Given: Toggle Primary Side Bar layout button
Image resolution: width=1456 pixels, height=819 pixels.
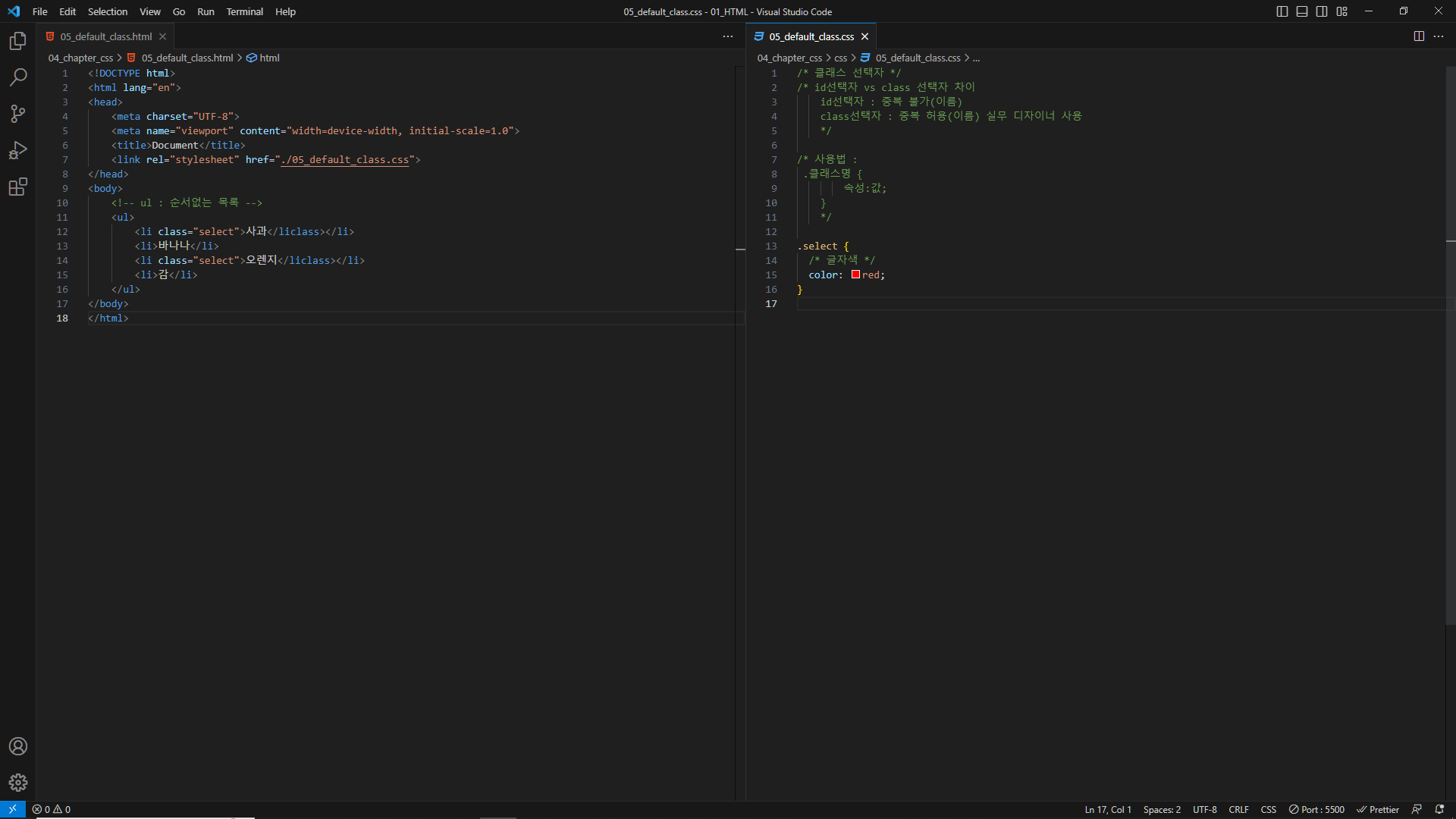Looking at the screenshot, I should [x=1282, y=11].
